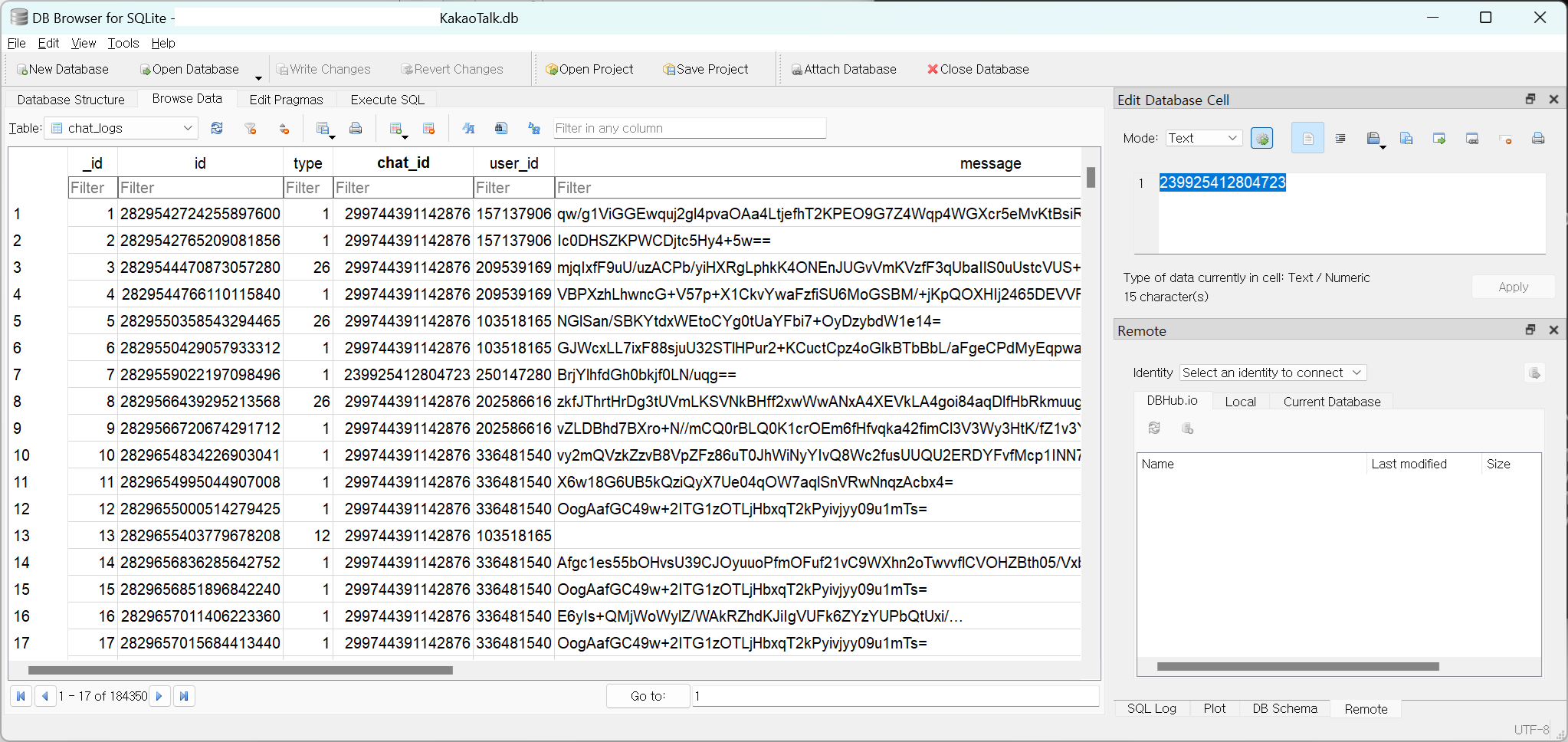This screenshot has height=742, width=1568.
Task: Open the font format icon in browse toolbar
Action: point(468,128)
